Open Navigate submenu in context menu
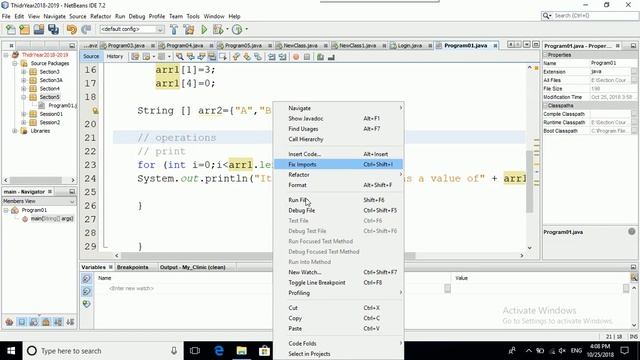The width and height of the screenshot is (640, 360). [338, 108]
